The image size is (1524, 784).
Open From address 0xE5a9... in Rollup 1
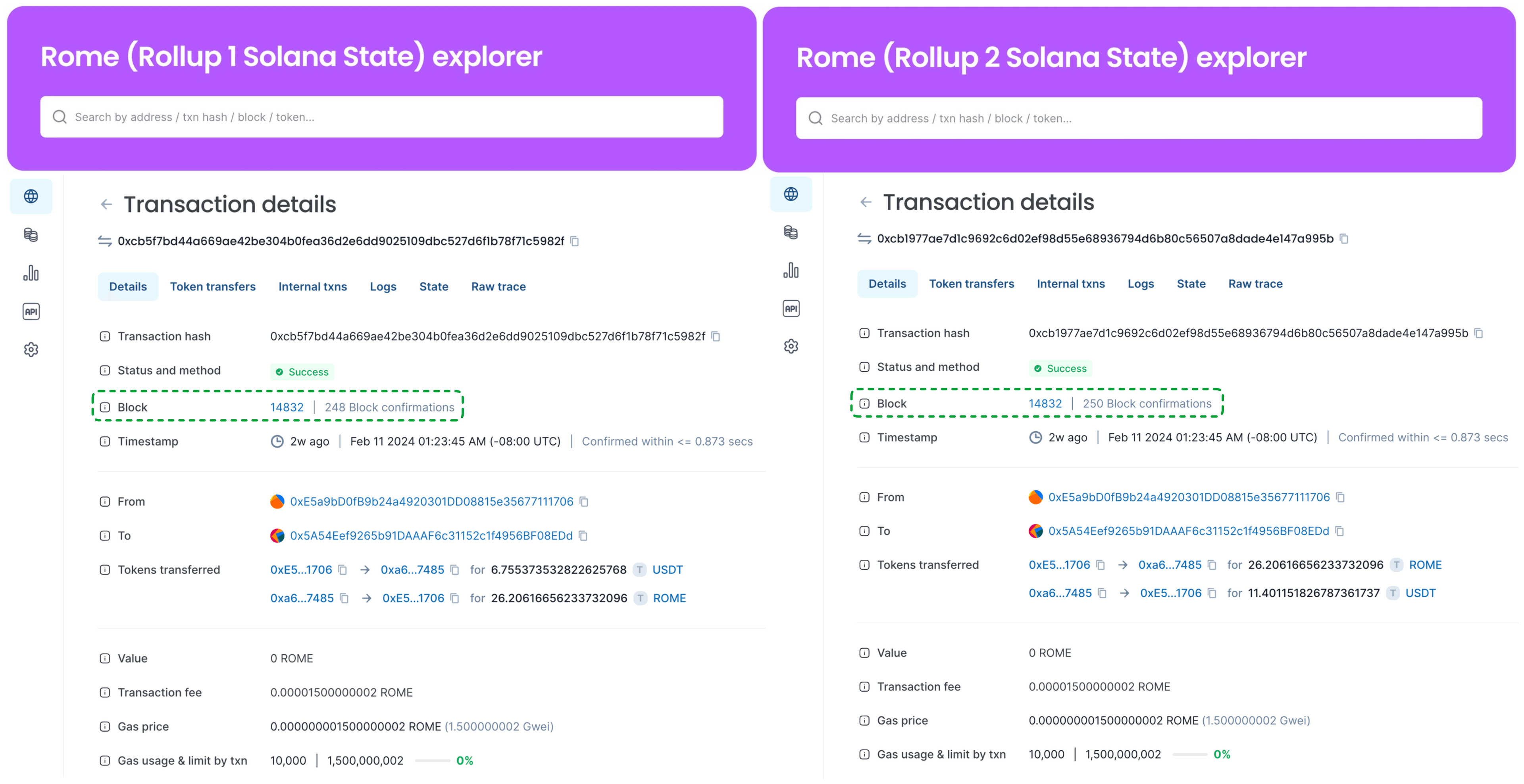432,502
